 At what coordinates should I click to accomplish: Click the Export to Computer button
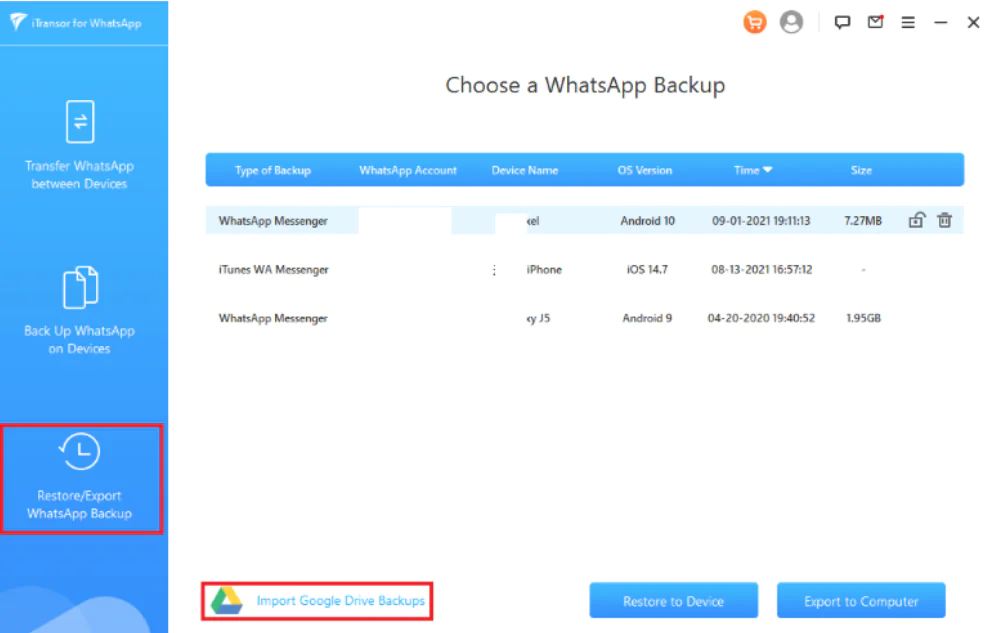coord(861,600)
